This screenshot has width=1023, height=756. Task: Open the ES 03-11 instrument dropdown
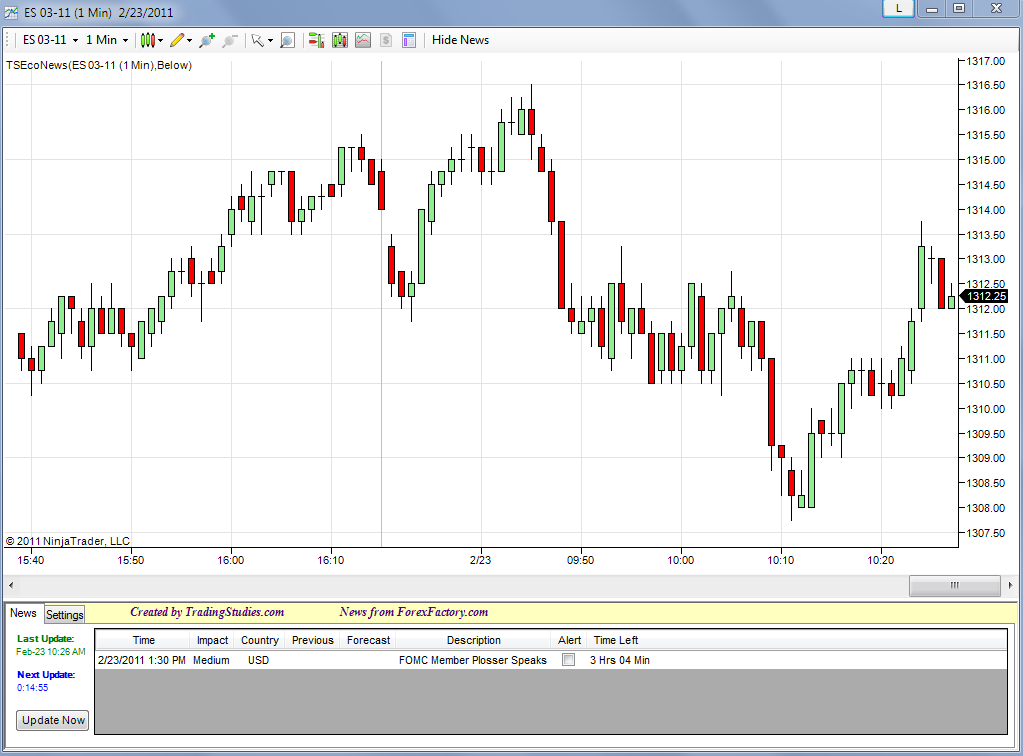click(50, 40)
